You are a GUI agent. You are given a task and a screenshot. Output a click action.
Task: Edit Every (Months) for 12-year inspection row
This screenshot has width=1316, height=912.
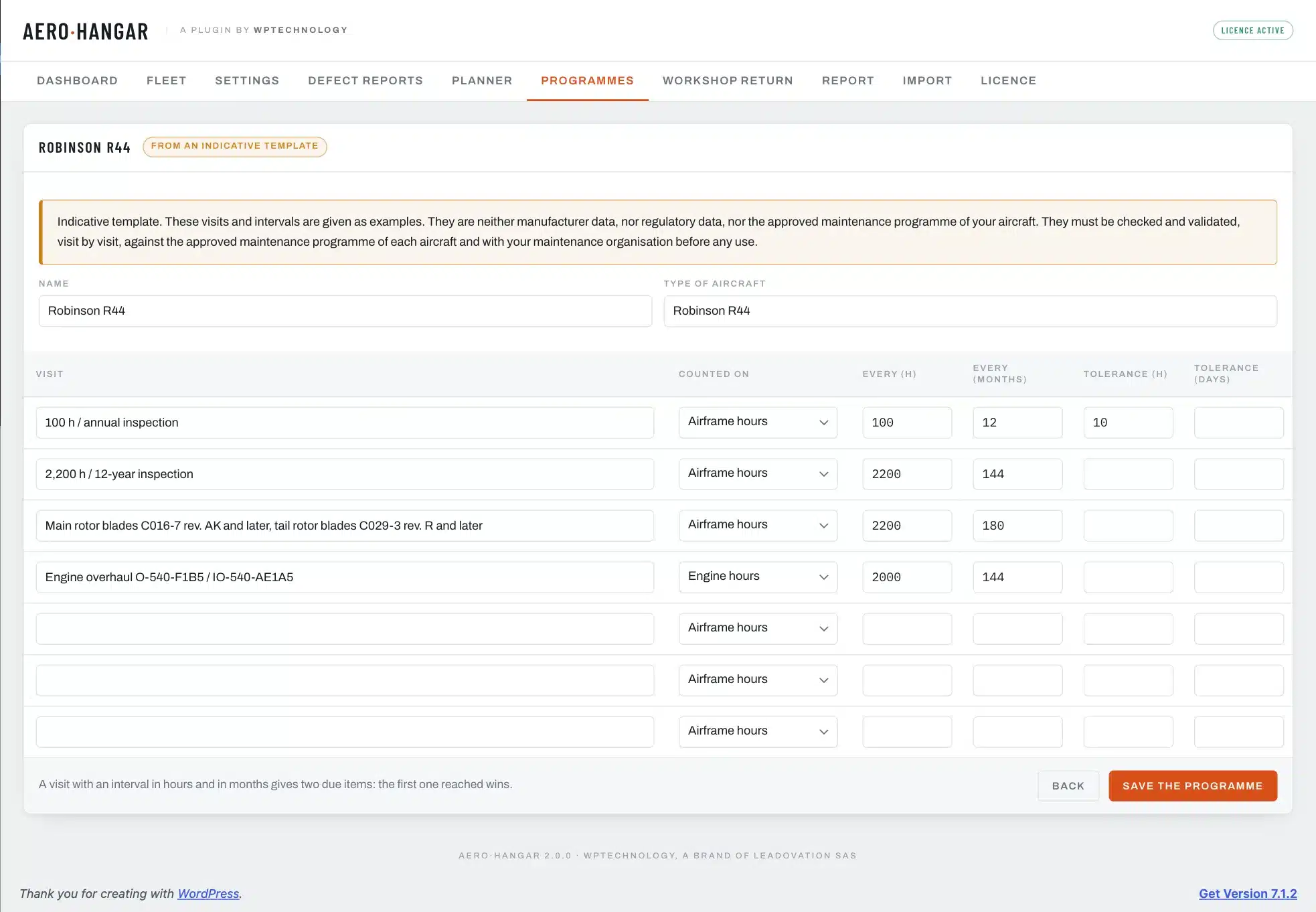(1017, 474)
